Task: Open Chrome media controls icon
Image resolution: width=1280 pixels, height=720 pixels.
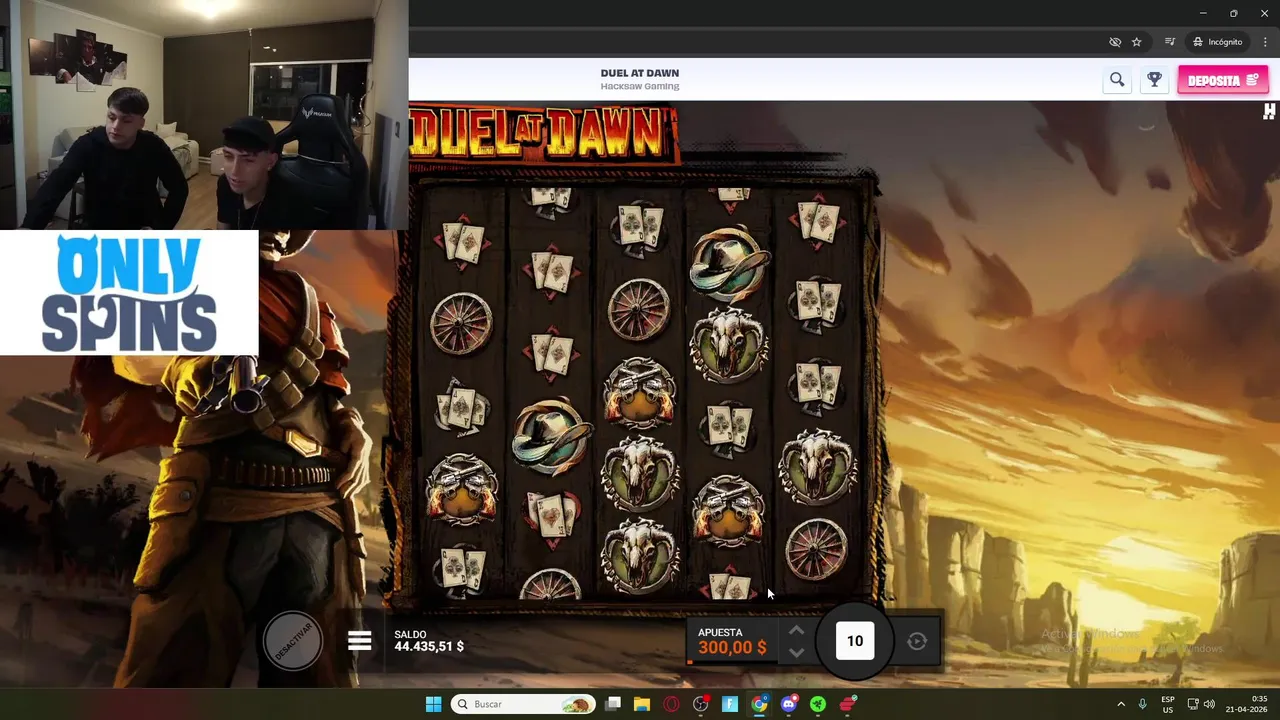Action: click(1169, 42)
